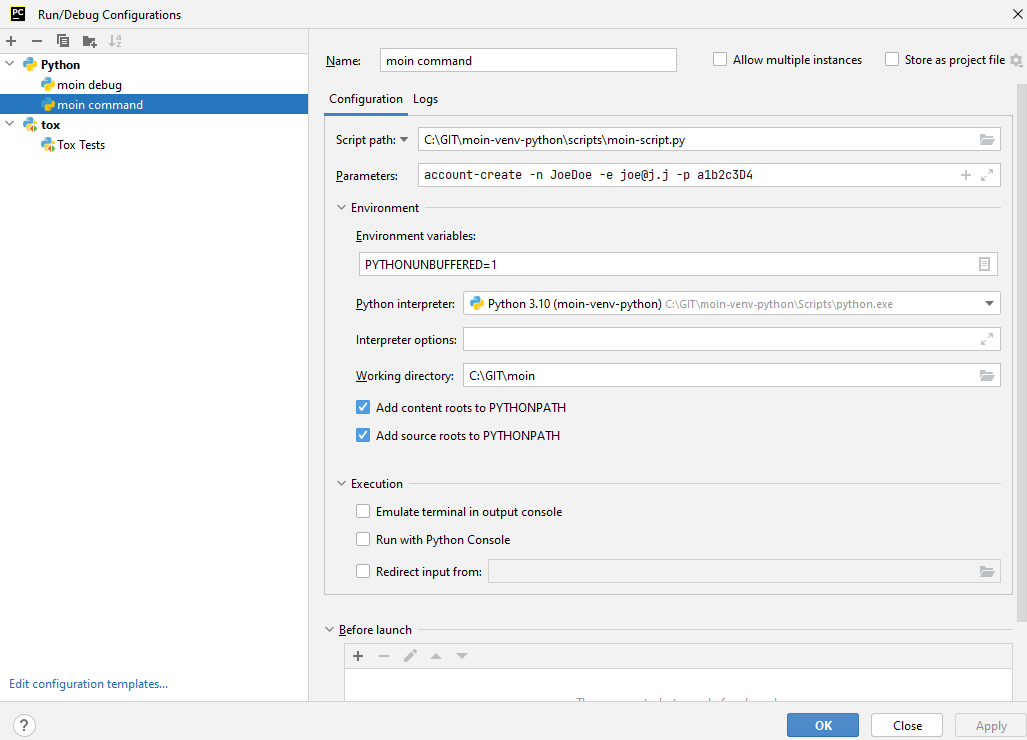Open the Python interpreter dropdown

point(988,304)
